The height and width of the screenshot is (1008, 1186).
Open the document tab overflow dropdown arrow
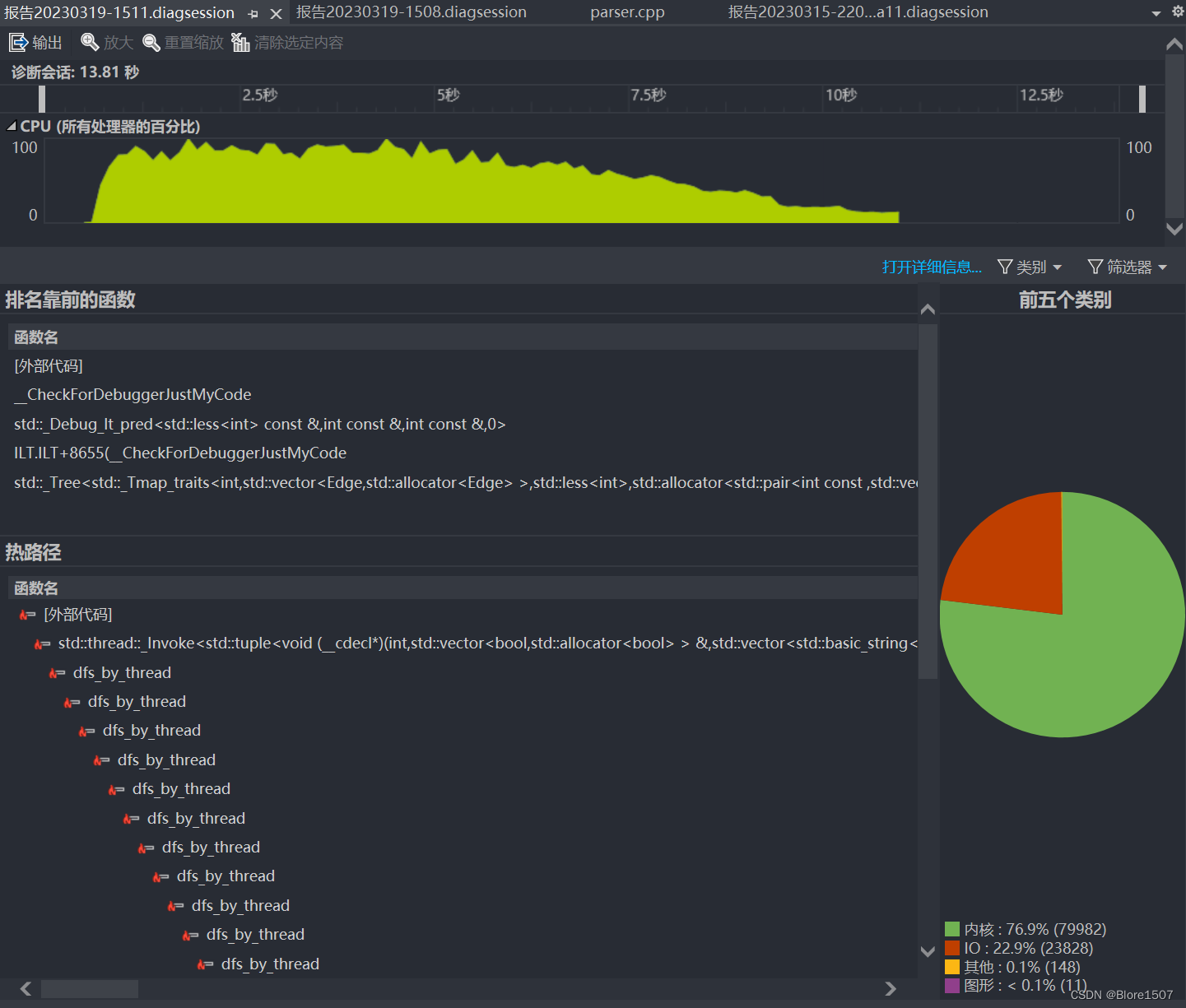[x=1156, y=13]
